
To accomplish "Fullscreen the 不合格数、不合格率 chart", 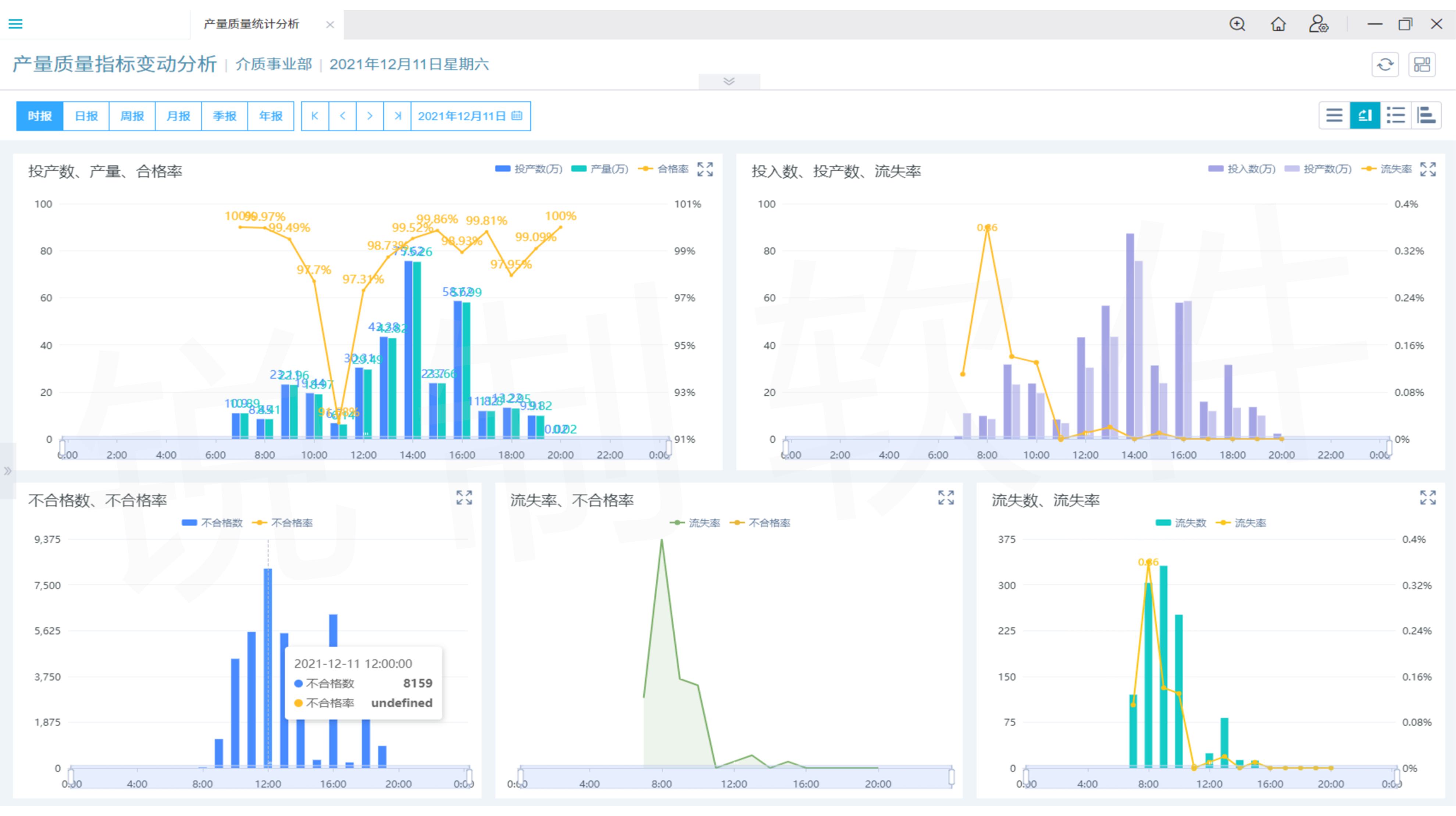I will (464, 498).
